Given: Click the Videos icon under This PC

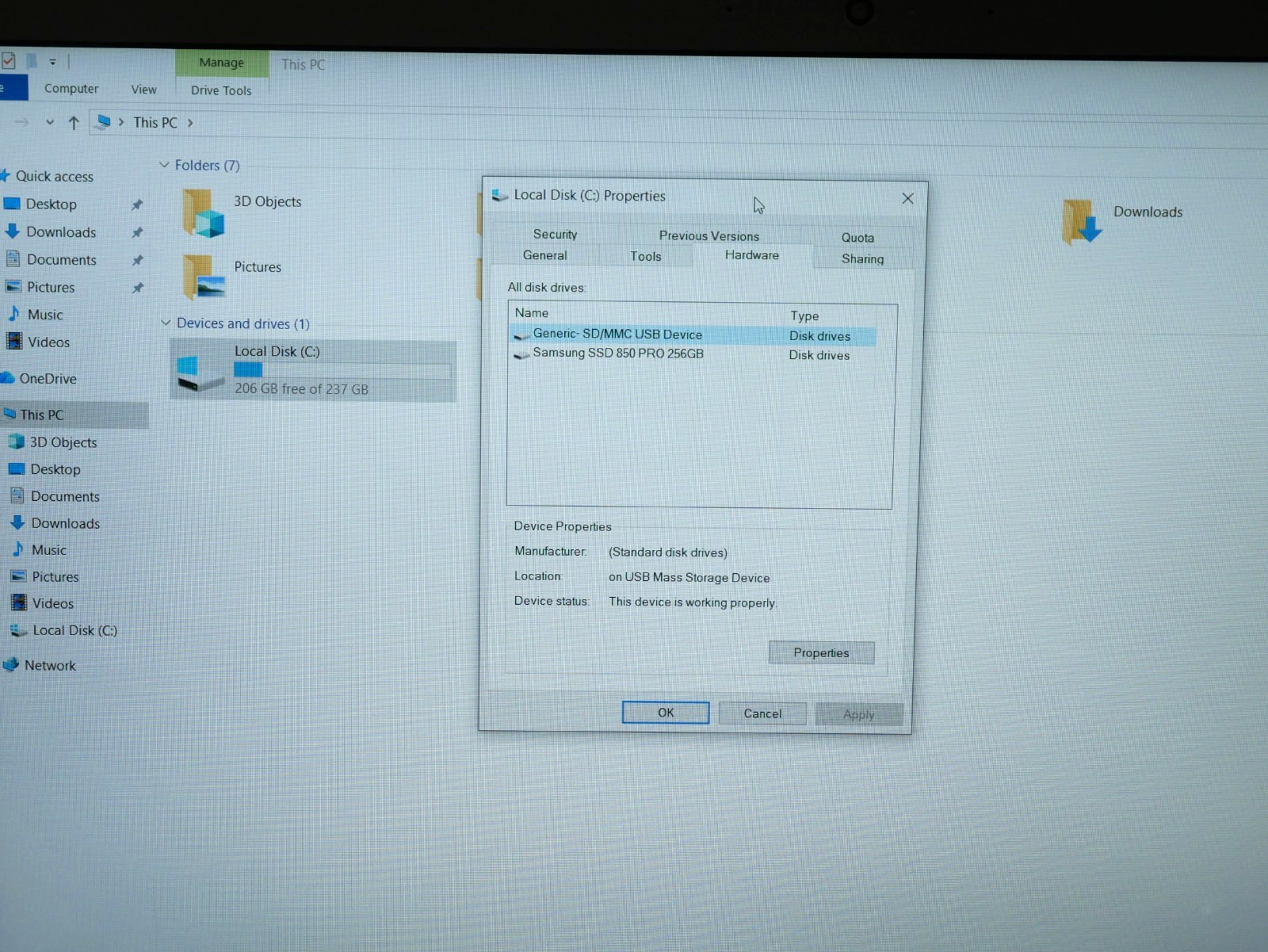Looking at the screenshot, I should (19, 602).
